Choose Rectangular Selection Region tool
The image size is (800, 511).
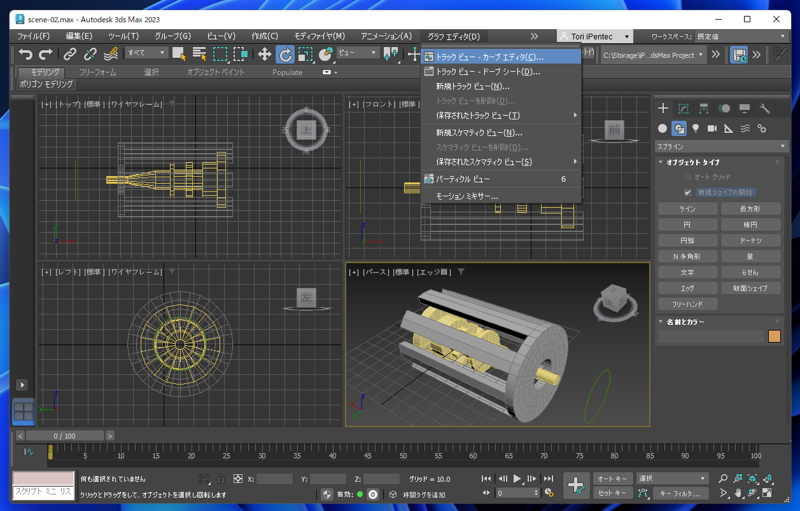coord(220,54)
